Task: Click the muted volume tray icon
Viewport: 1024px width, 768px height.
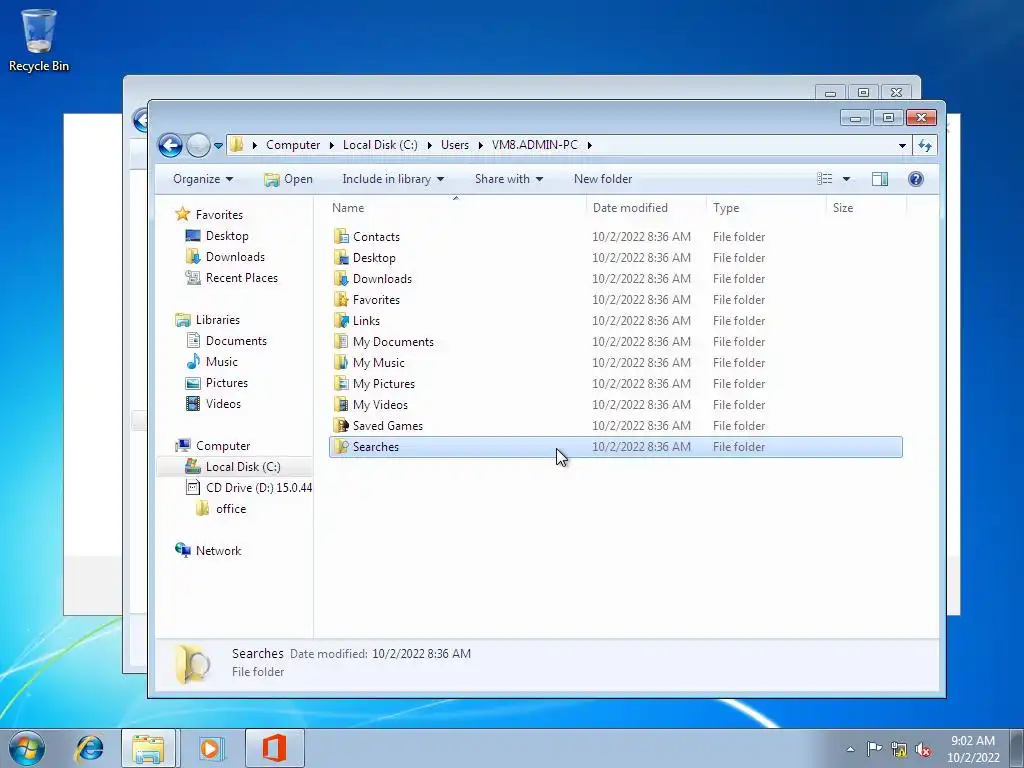Action: 923,749
